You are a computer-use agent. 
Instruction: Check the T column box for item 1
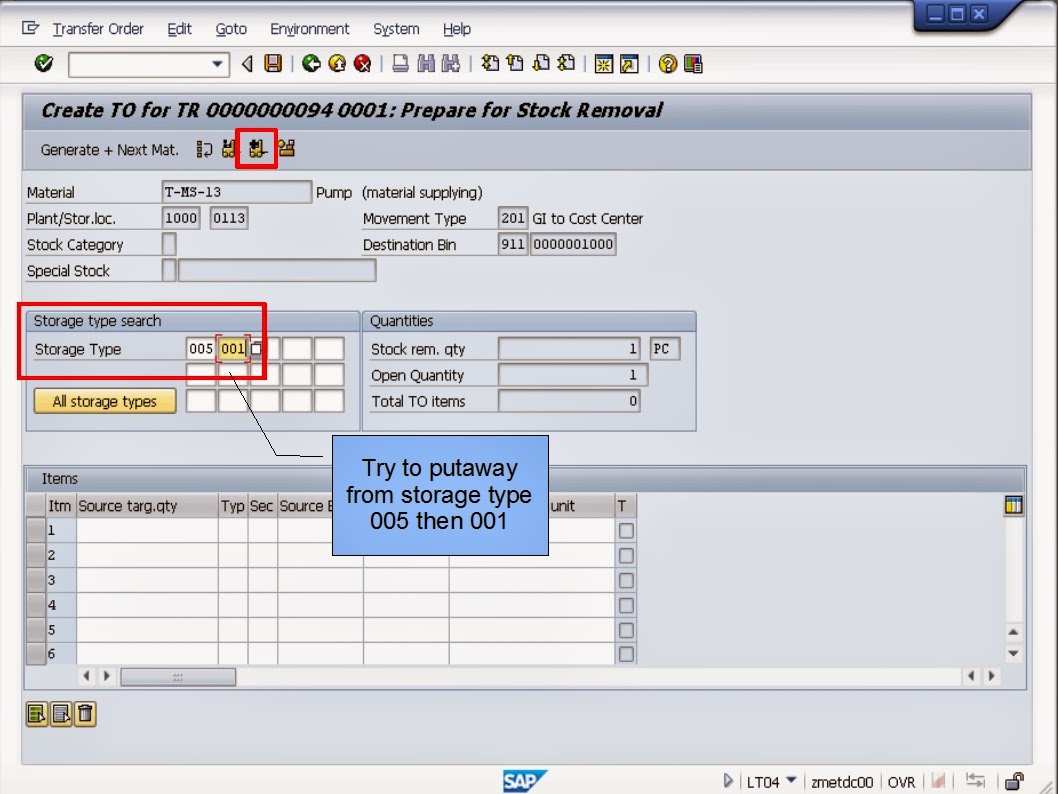[625, 530]
